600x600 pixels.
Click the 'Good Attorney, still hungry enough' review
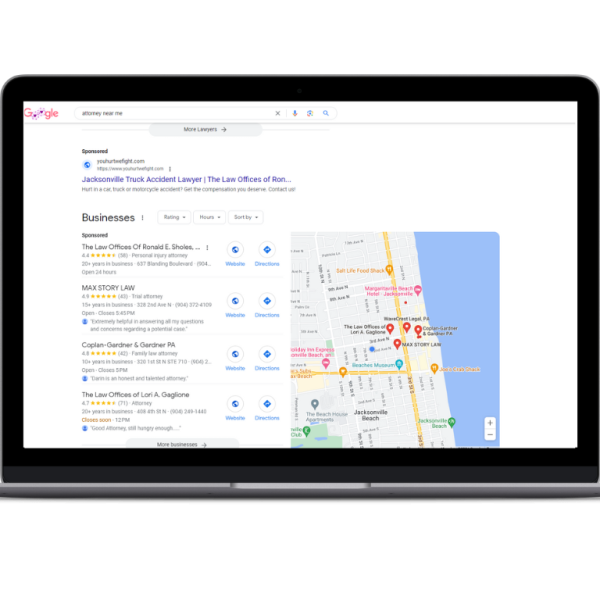[x=136, y=428]
